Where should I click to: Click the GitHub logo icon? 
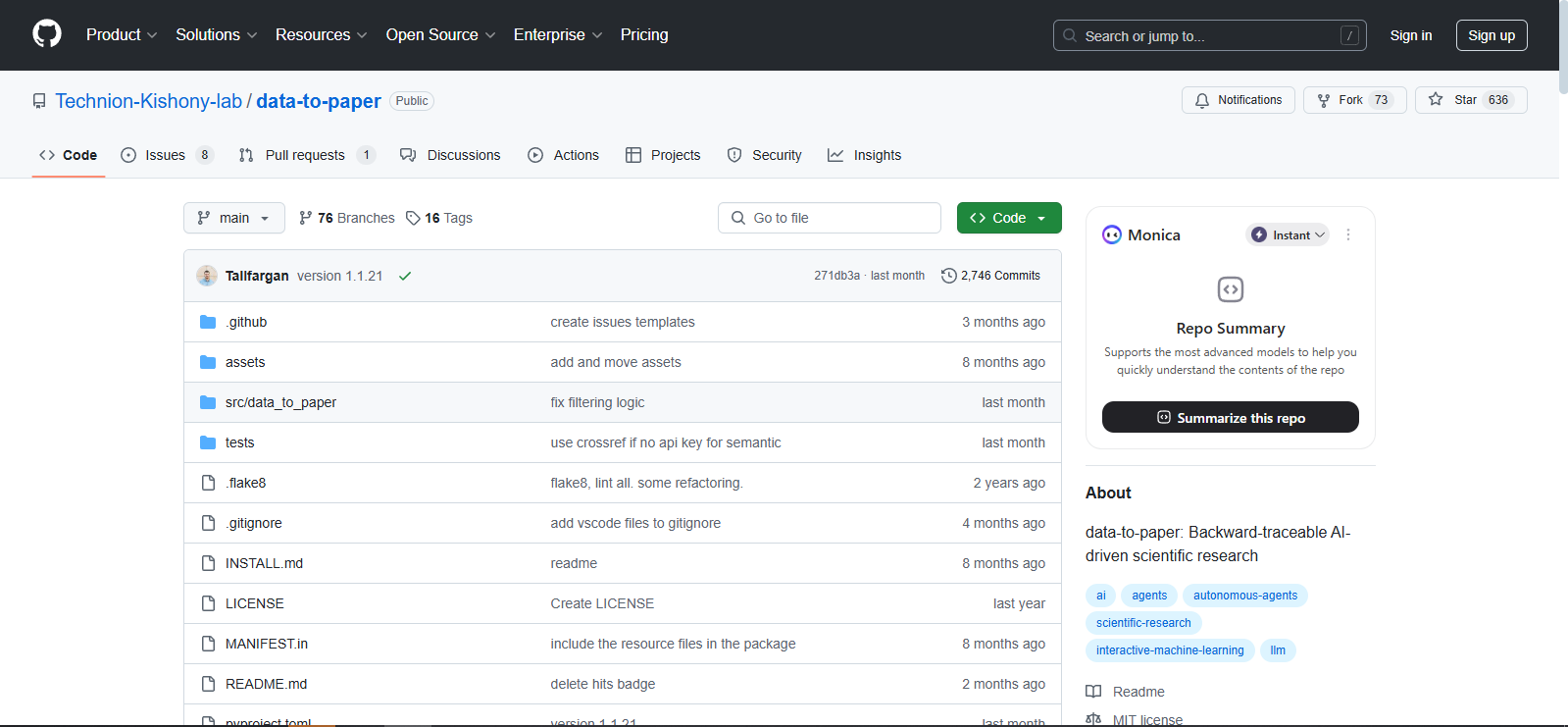pyautogui.click(x=47, y=34)
